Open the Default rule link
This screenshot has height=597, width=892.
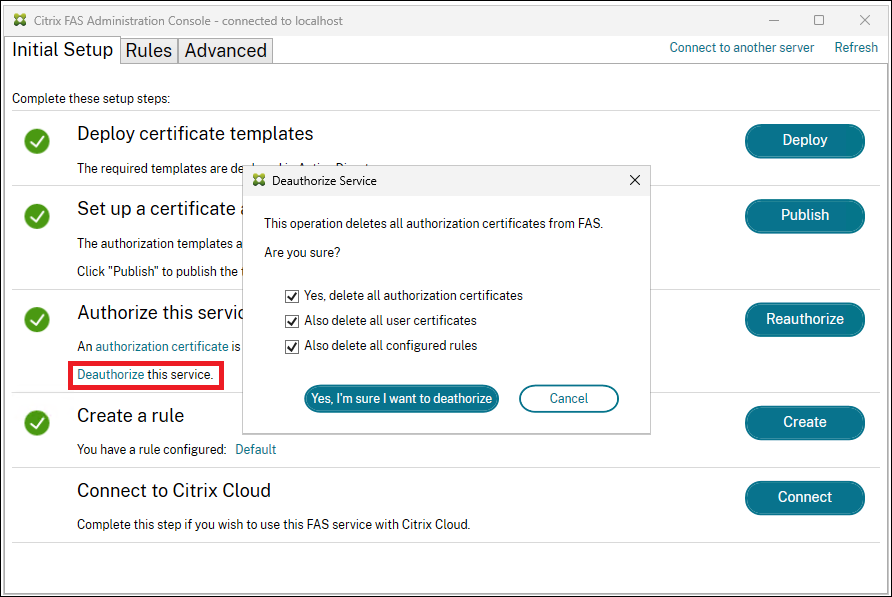(255, 449)
